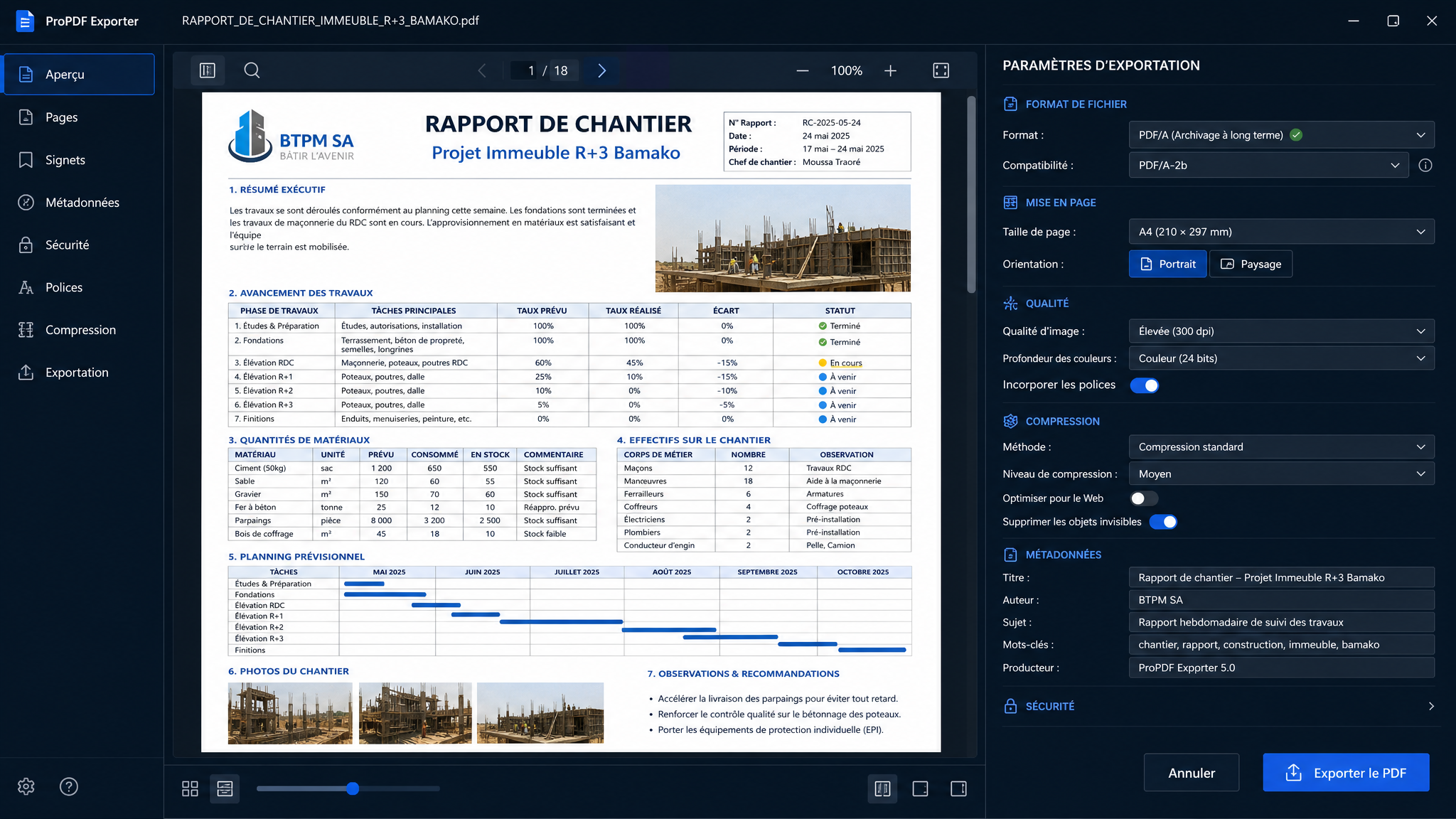1456x819 pixels.
Task: Click the RAPPORT DE CHANTIER title text
Action: [x=558, y=124]
